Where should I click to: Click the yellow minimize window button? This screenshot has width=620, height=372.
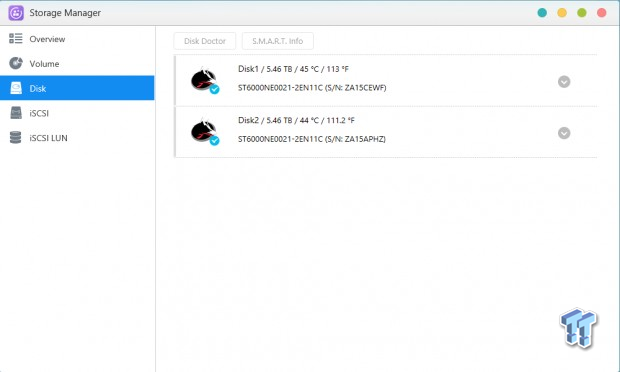pos(562,13)
